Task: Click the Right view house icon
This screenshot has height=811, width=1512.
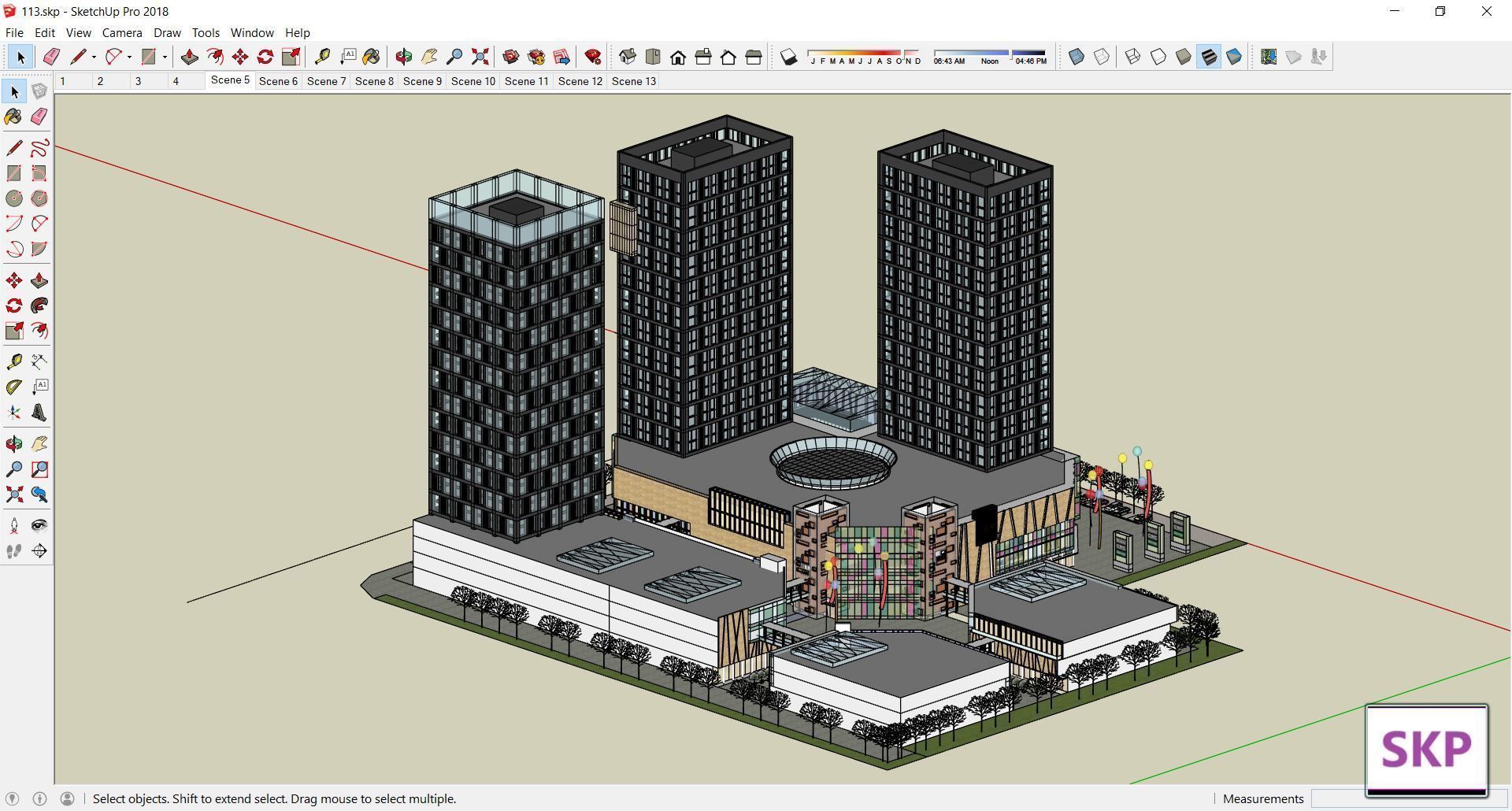Action: [703, 57]
